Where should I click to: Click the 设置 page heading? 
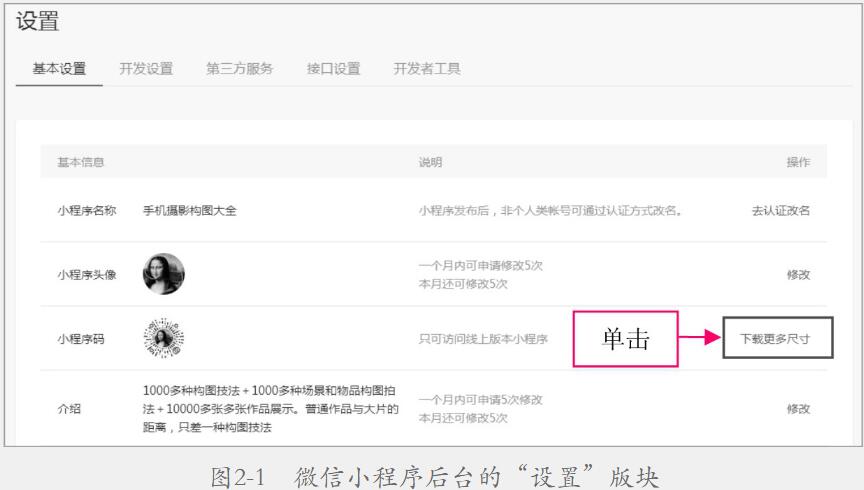[x=37, y=22]
